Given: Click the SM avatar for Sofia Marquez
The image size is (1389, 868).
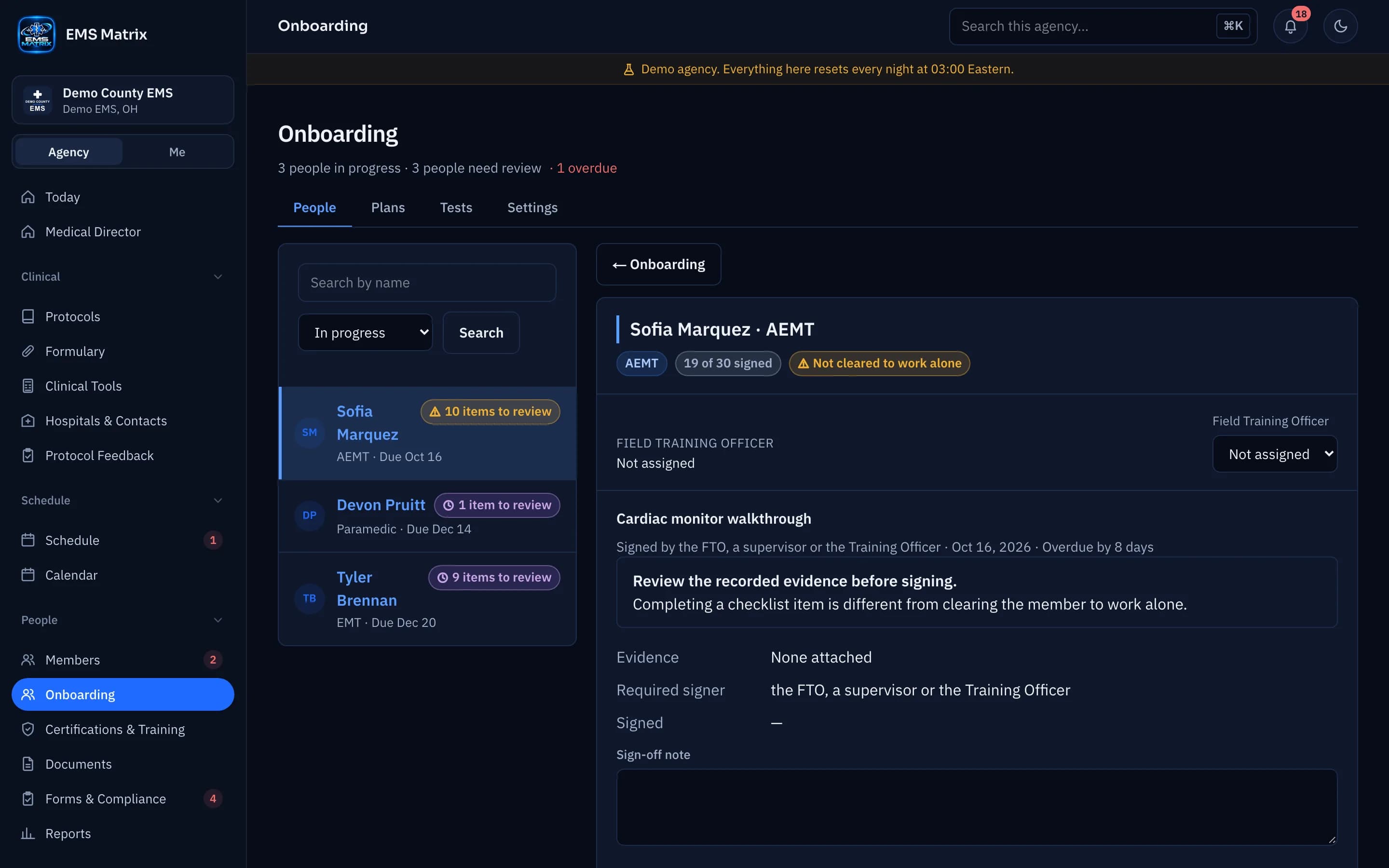Looking at the screenshot, I should point(309,432).
